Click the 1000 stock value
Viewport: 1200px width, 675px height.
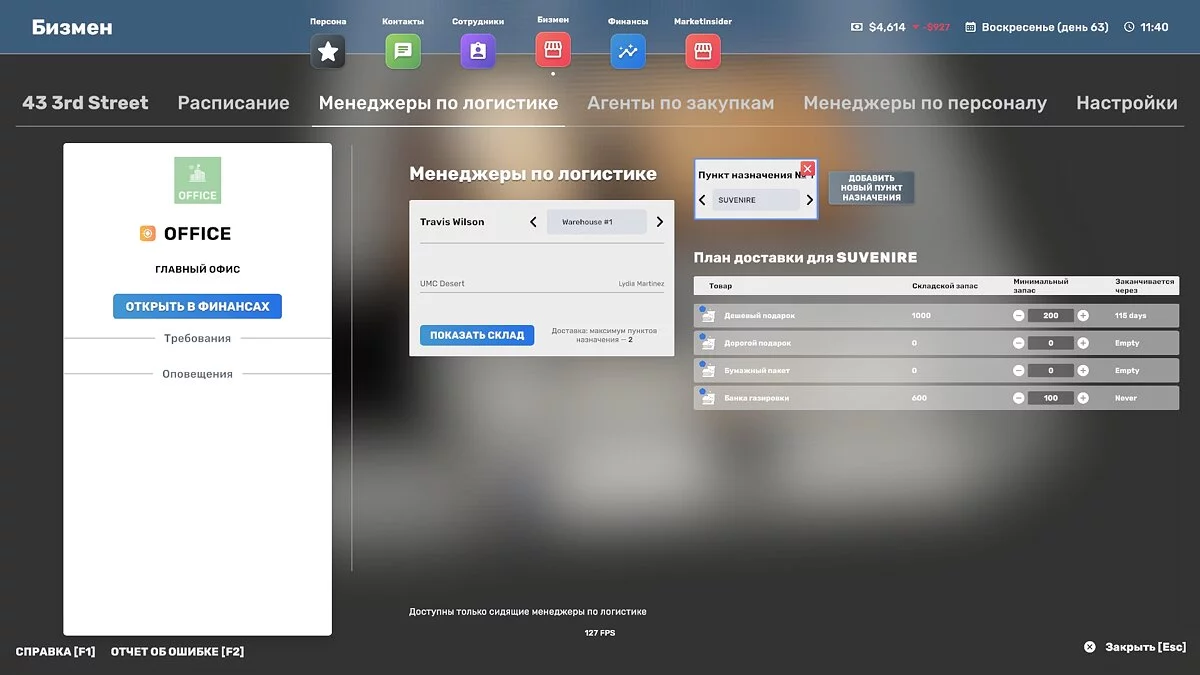(921, 316)
